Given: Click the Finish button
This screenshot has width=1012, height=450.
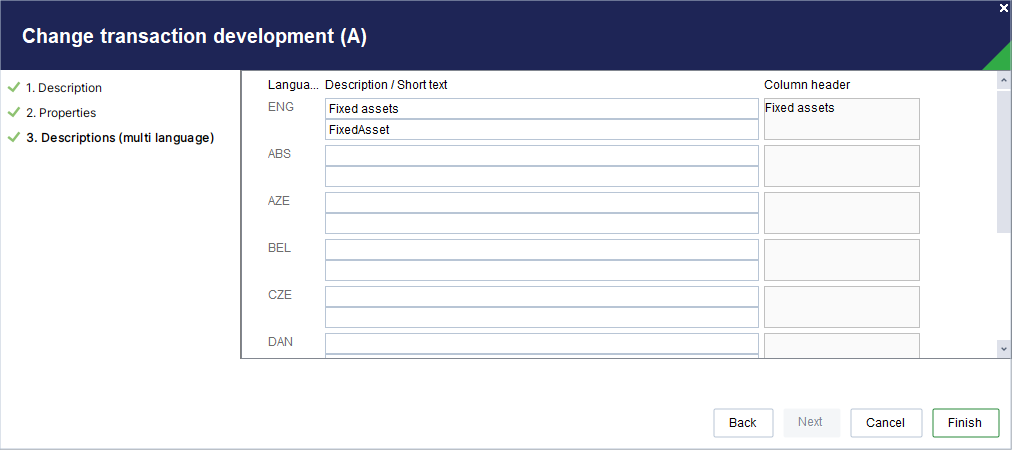Looking at the screenshot, I should [x=966, y=423].
